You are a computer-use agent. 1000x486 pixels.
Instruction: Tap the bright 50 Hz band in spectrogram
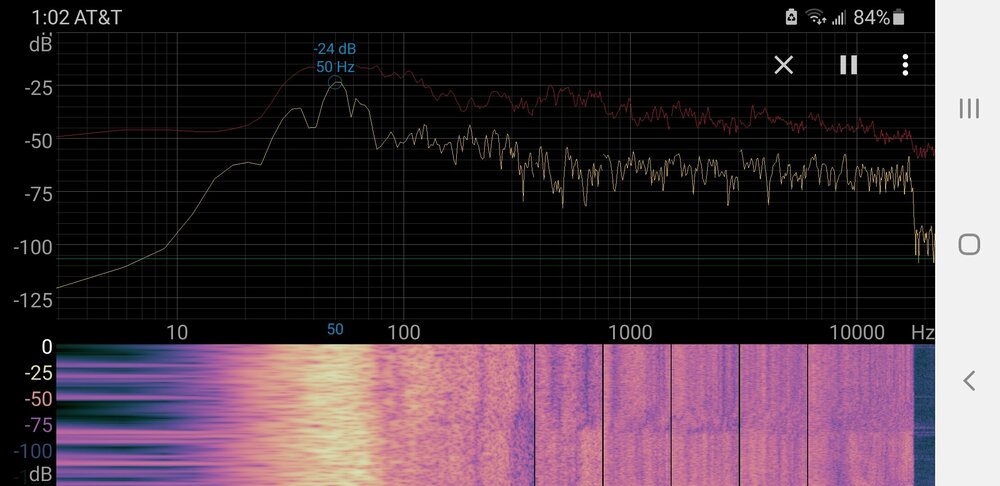(x=335, y=415)
